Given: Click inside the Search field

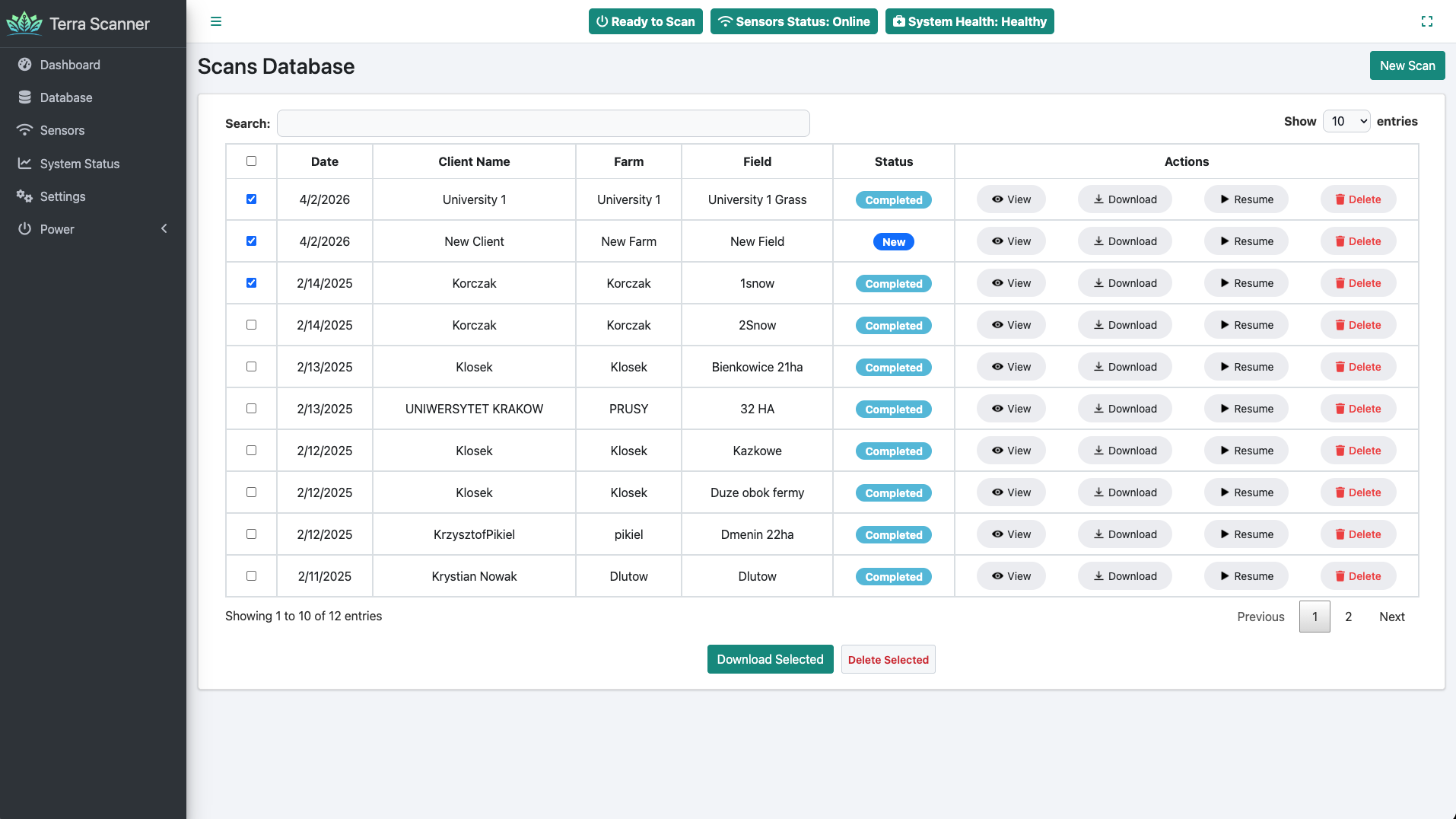Looking at the screenshot, I should point(543,123).
